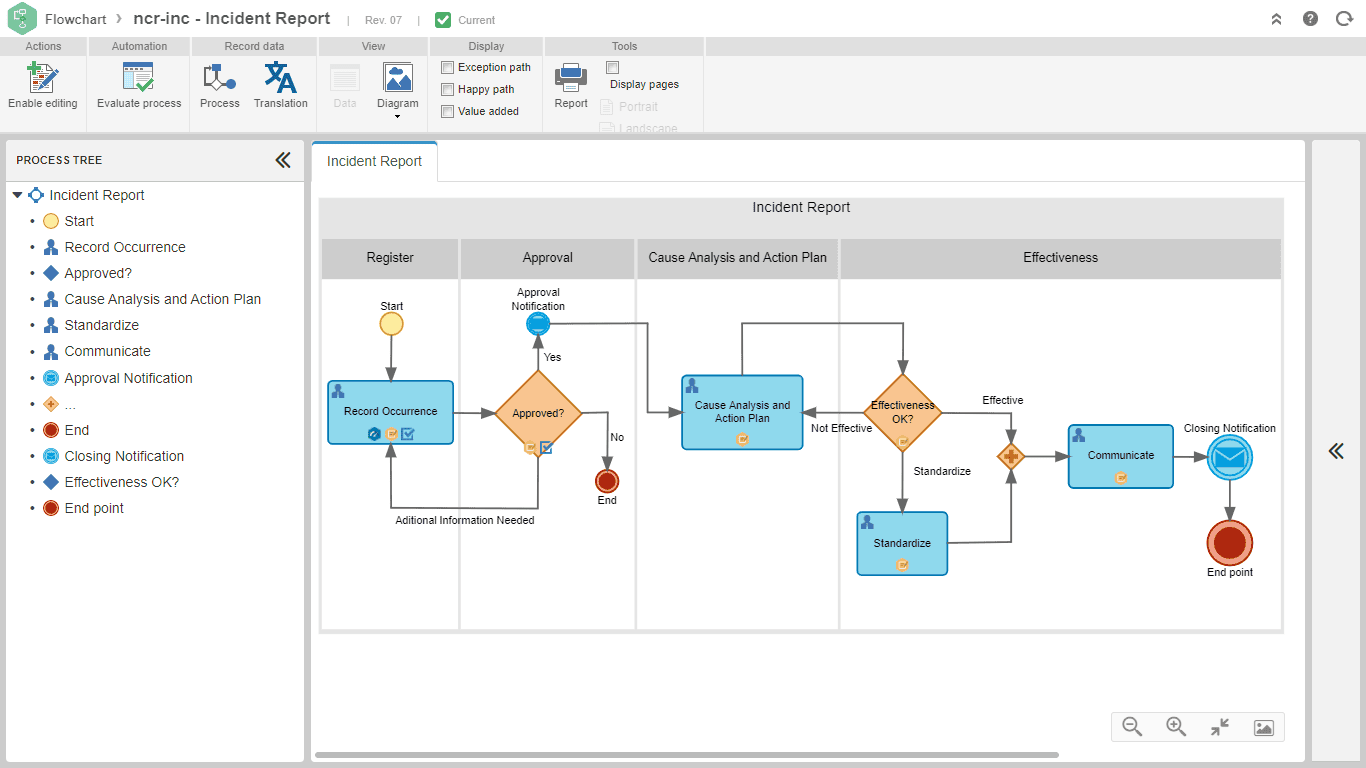The height and width of the screenshot is (768, 1366).
Task: Select End point in the process tree
Action: (94, 508)
